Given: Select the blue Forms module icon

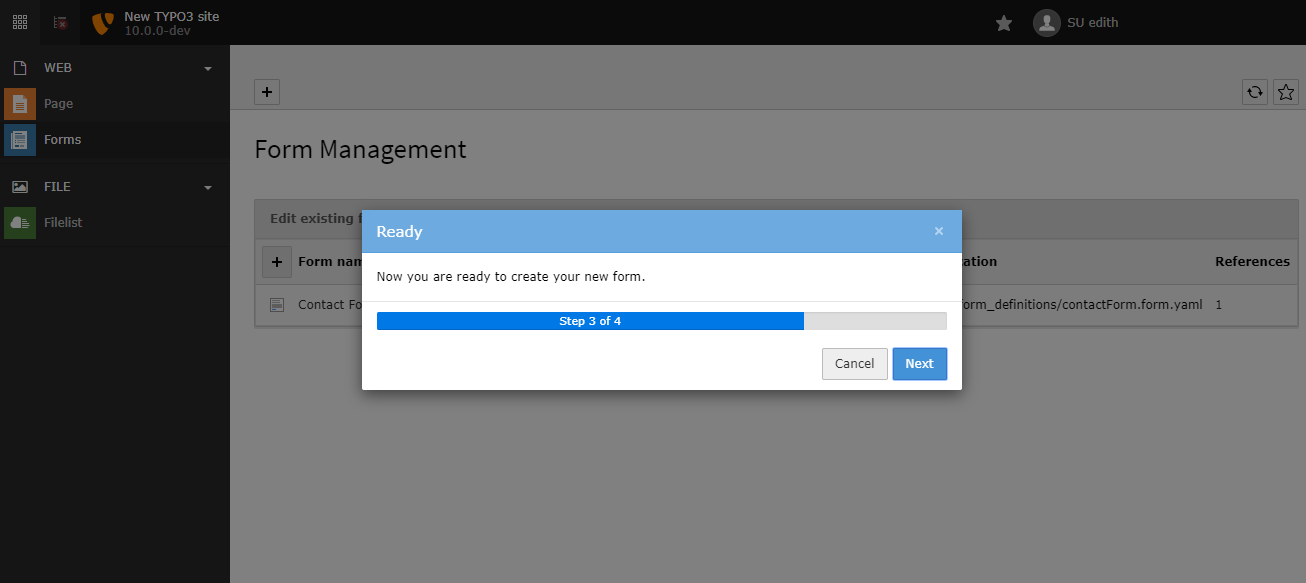Looking at the screenshot, I should coord(19,139).
